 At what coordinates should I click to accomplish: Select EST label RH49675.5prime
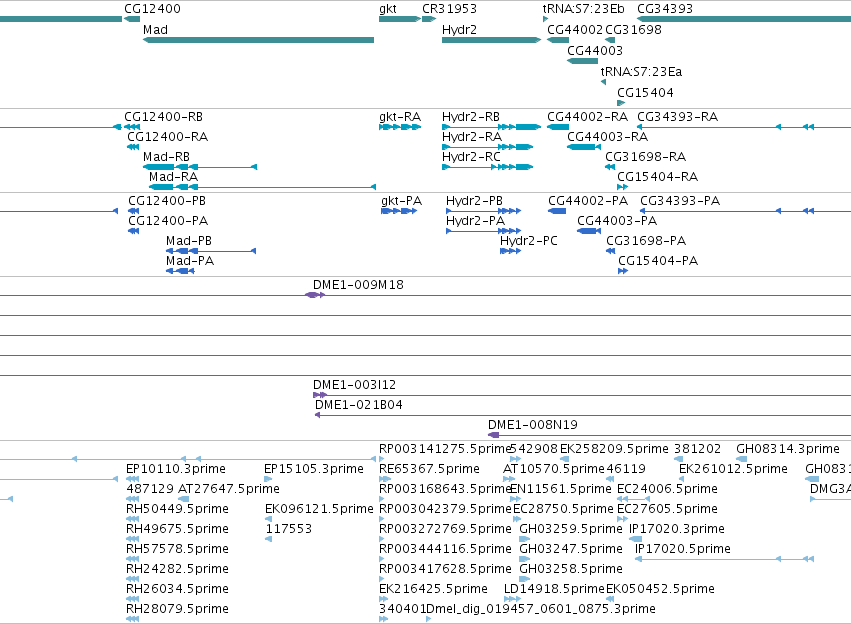177,529
